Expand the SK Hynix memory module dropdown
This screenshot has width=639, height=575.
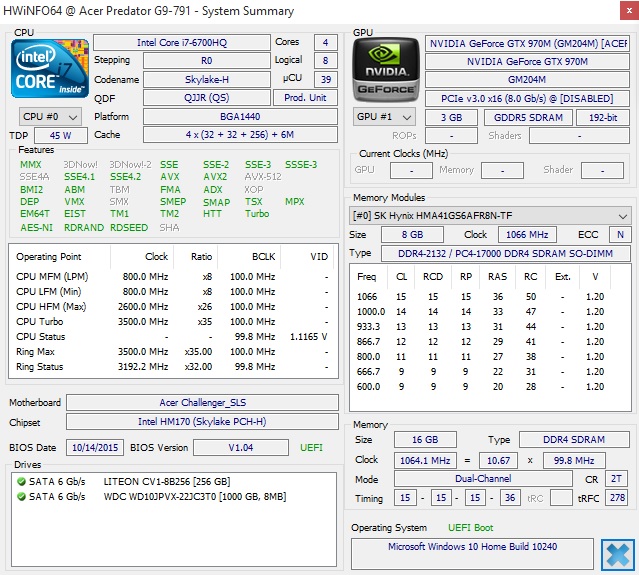[490, 216]
